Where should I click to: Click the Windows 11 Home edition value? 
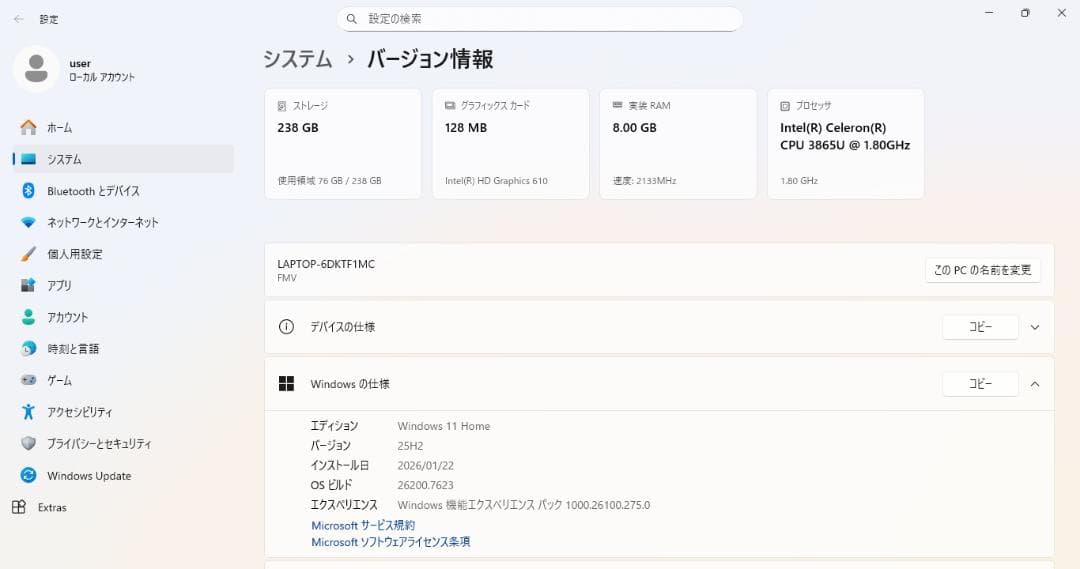(x=444, y=426)
